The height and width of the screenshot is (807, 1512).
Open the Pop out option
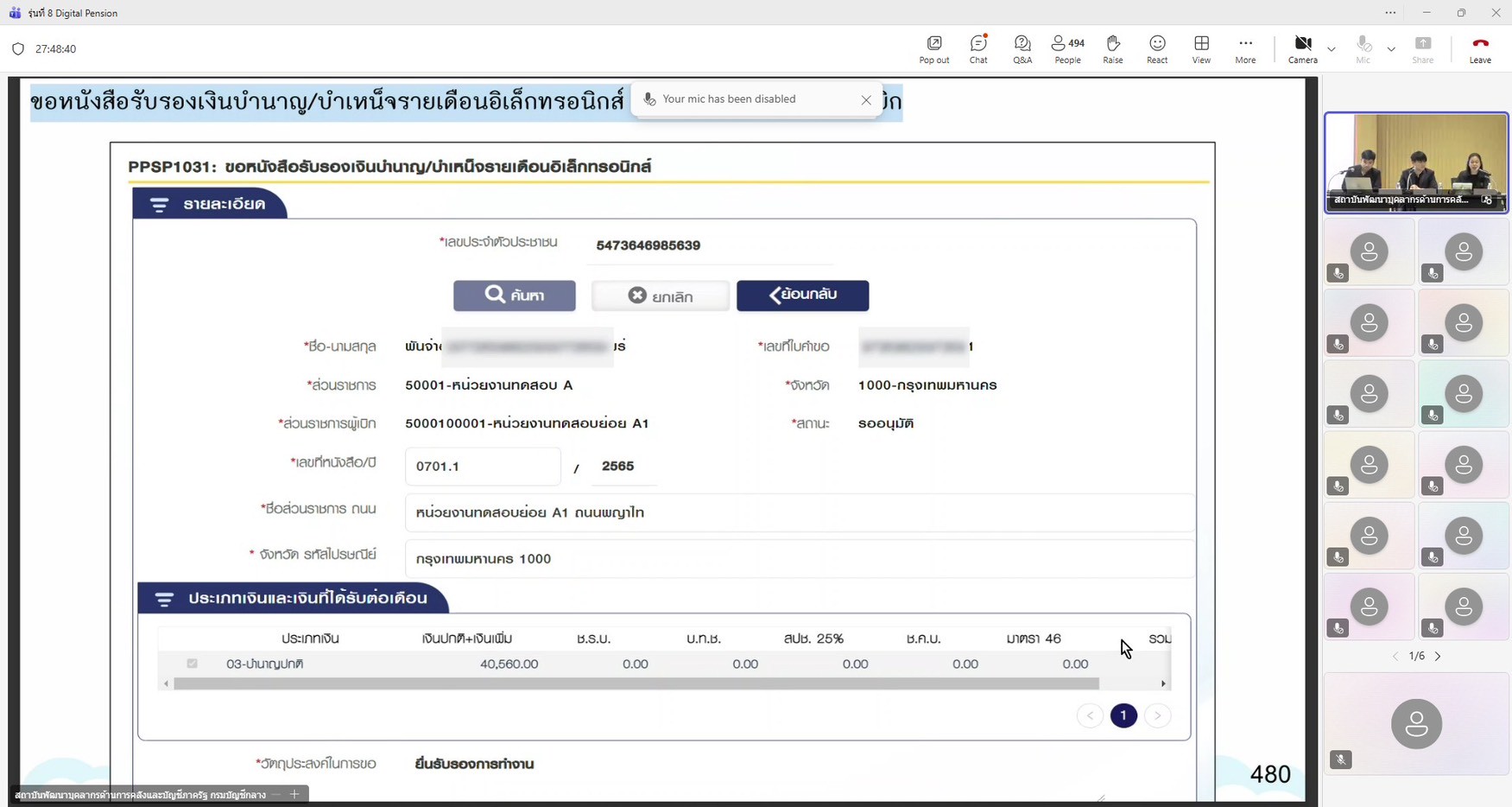[x=933, y=49]
